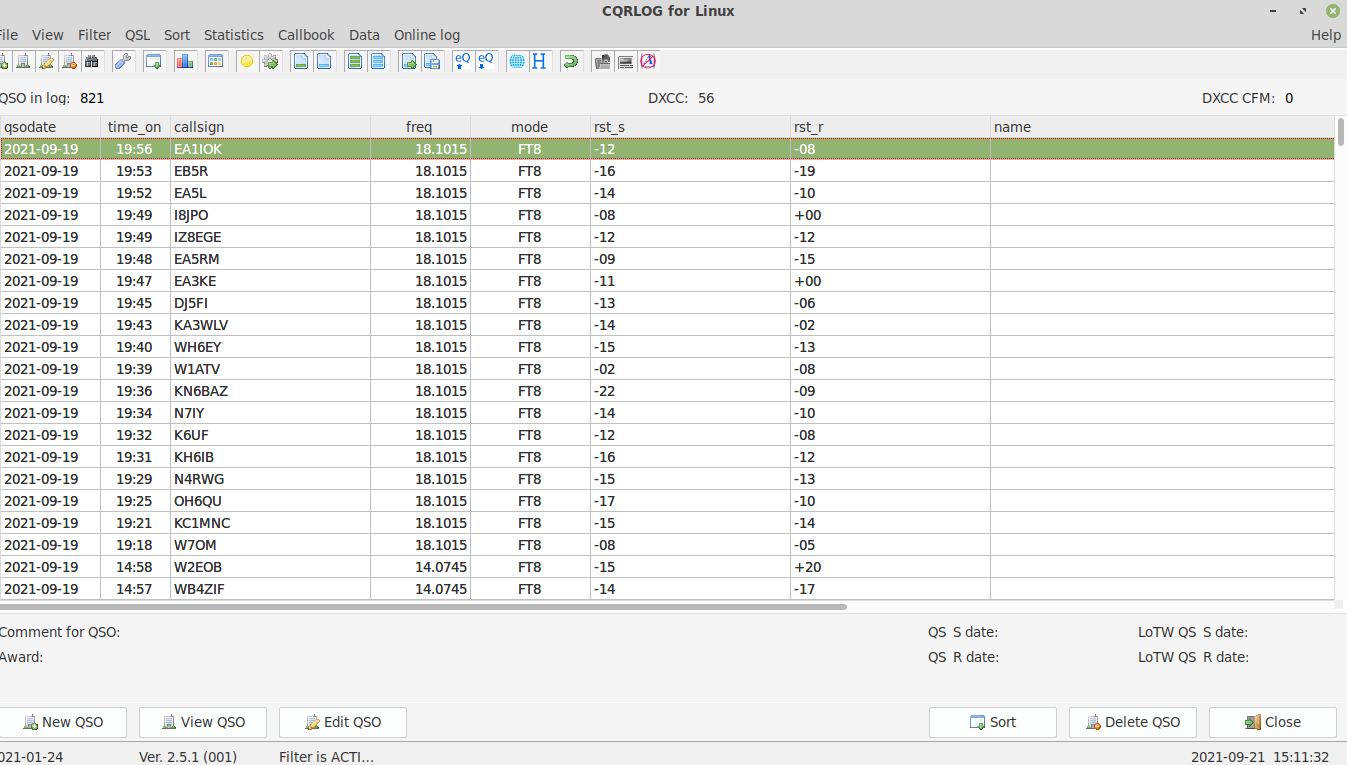Click the Delete QSO toolbar icon with red mark
The width and height of the screenshot is (1347, 765).
point(69,61)
